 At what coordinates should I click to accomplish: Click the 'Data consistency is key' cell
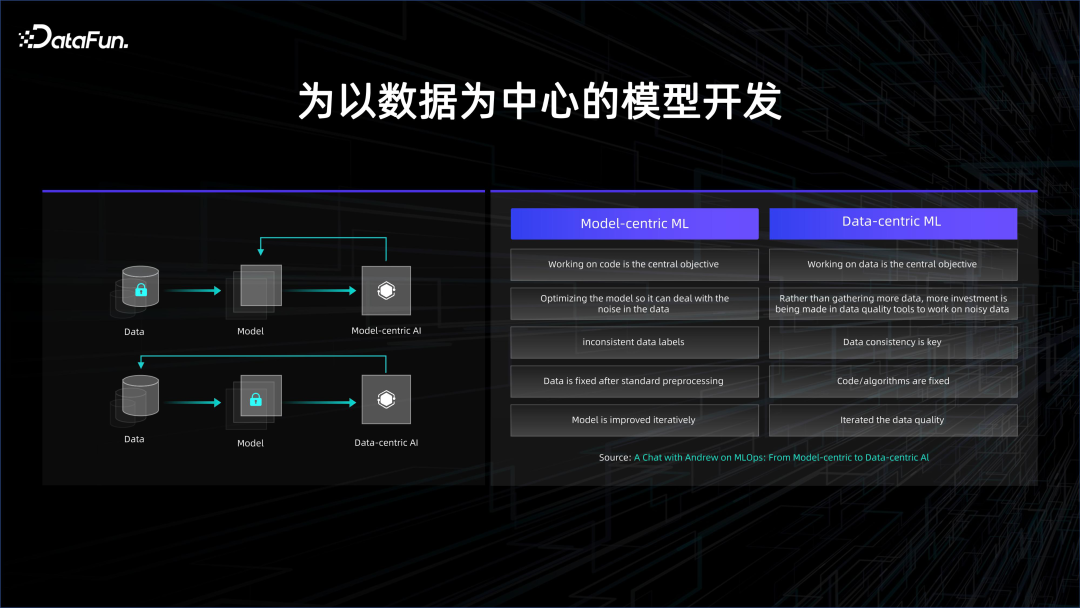tap(893, 342)
